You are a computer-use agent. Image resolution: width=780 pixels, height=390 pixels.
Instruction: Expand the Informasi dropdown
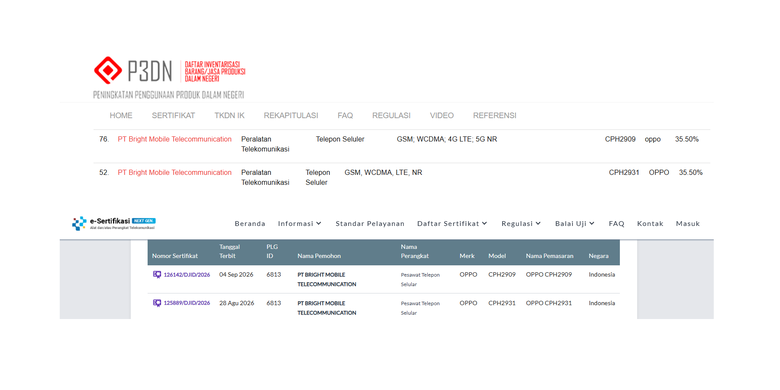[299, 223]
